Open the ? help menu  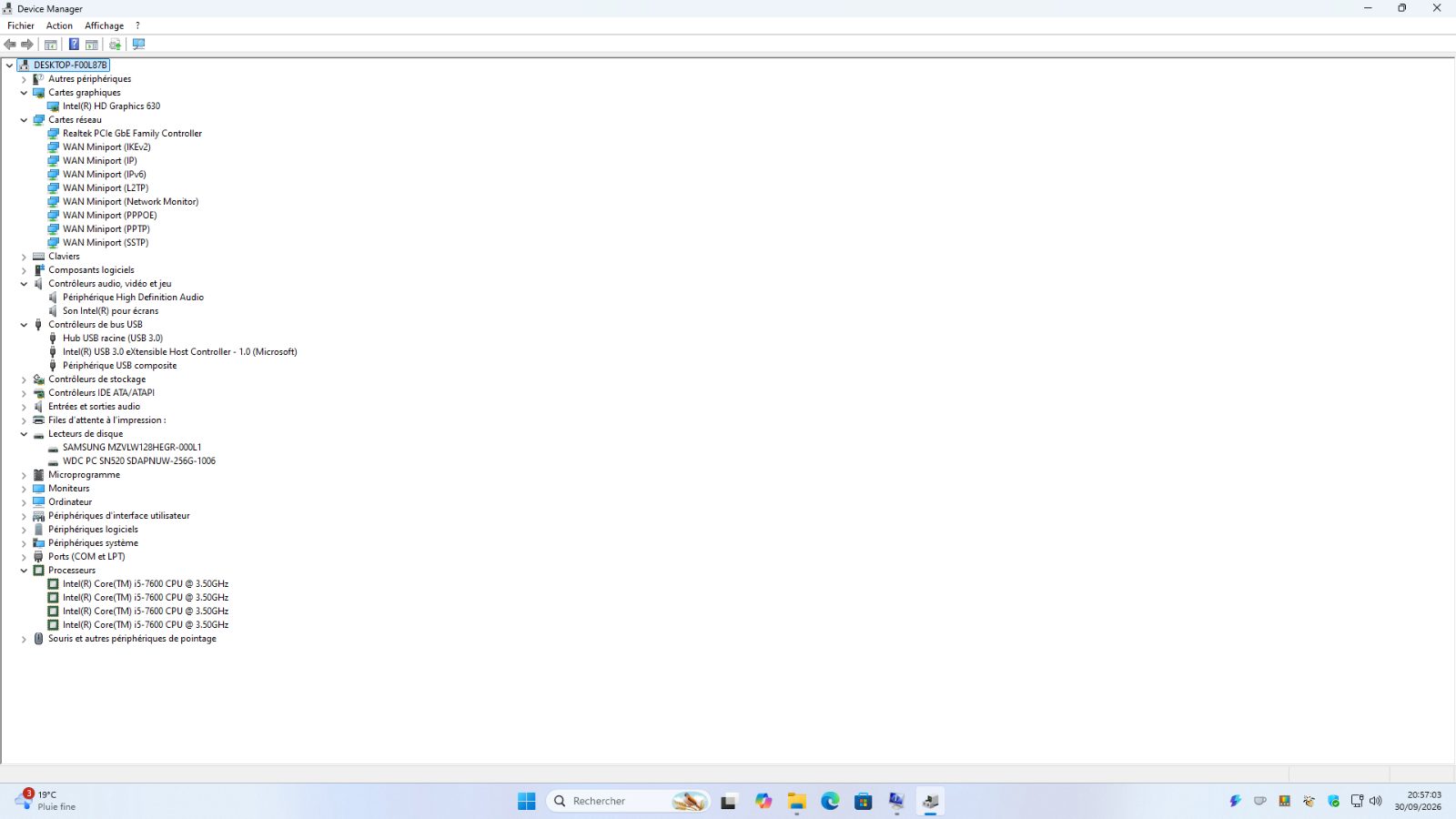click(137, 25)
